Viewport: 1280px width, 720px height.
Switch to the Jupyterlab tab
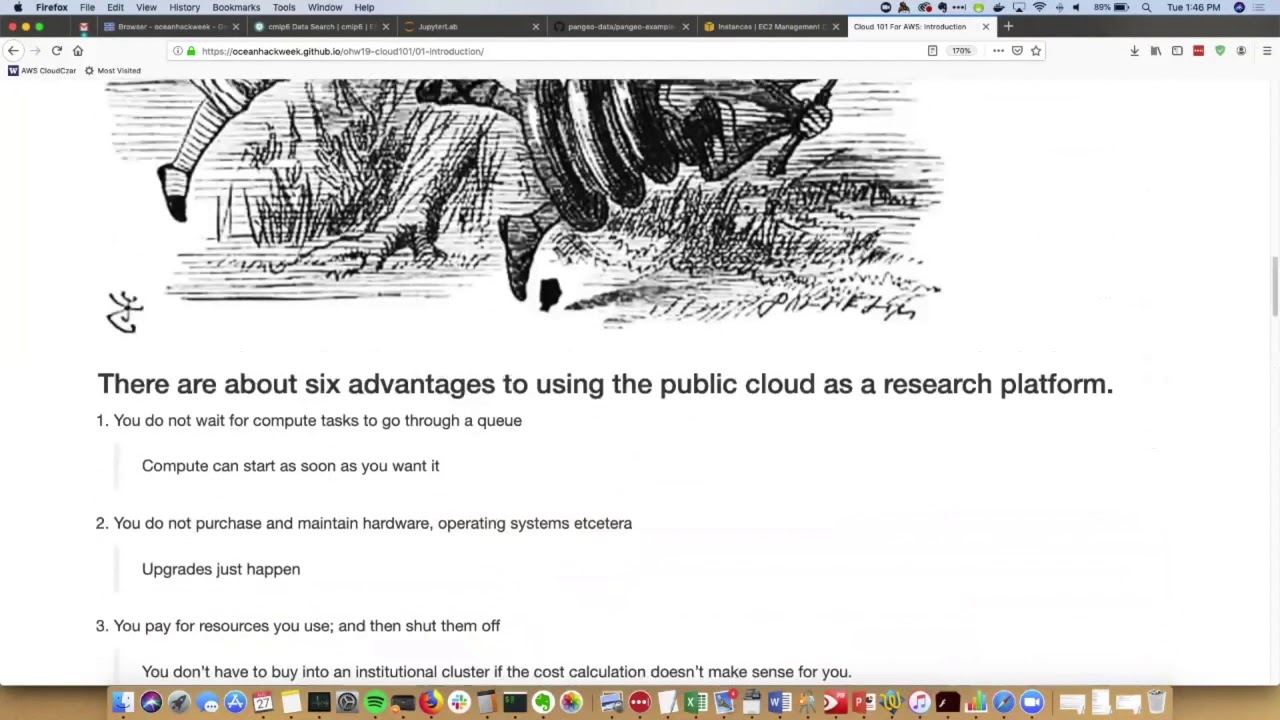tap(470, 27)
